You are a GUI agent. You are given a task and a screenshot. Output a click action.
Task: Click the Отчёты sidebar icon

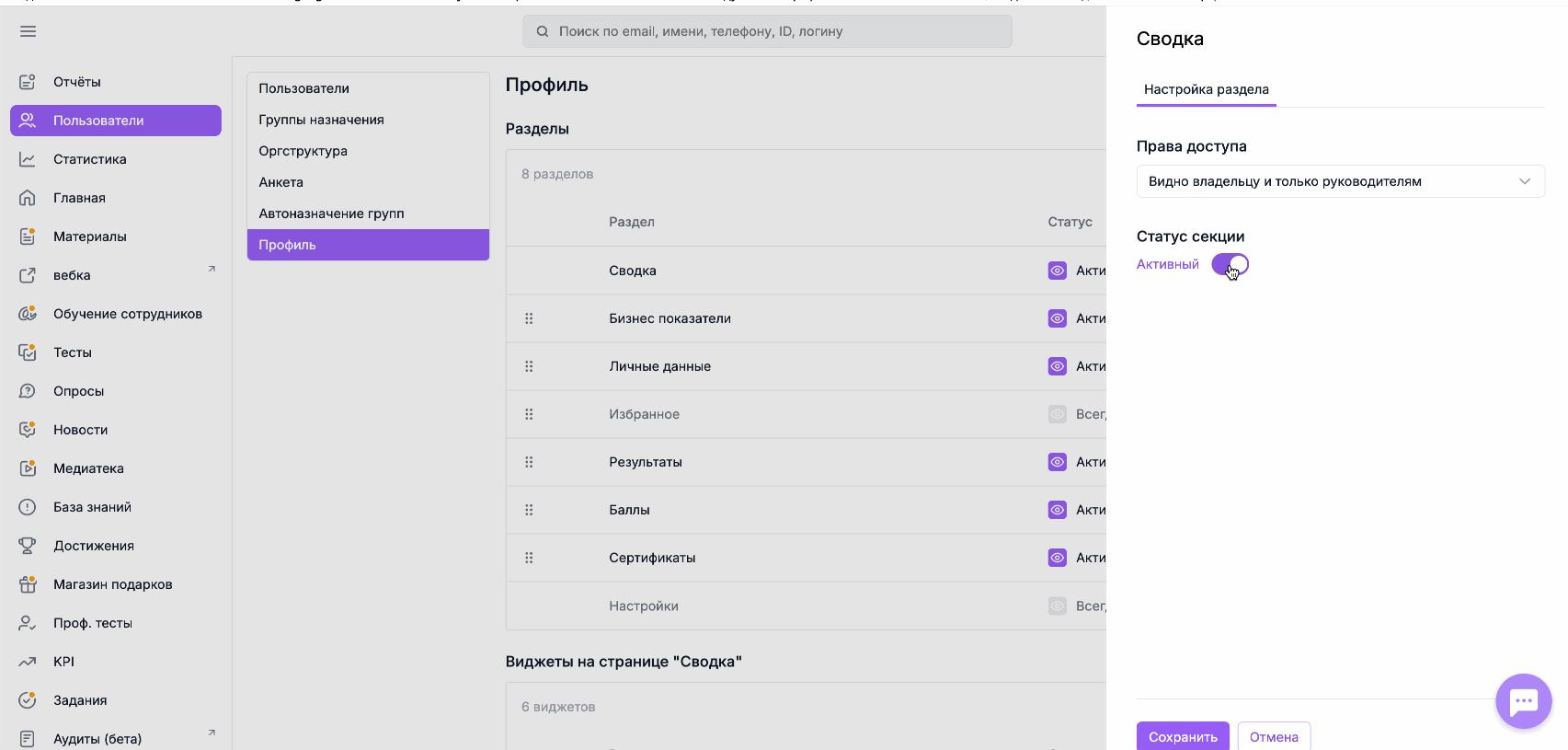[28, 82]
